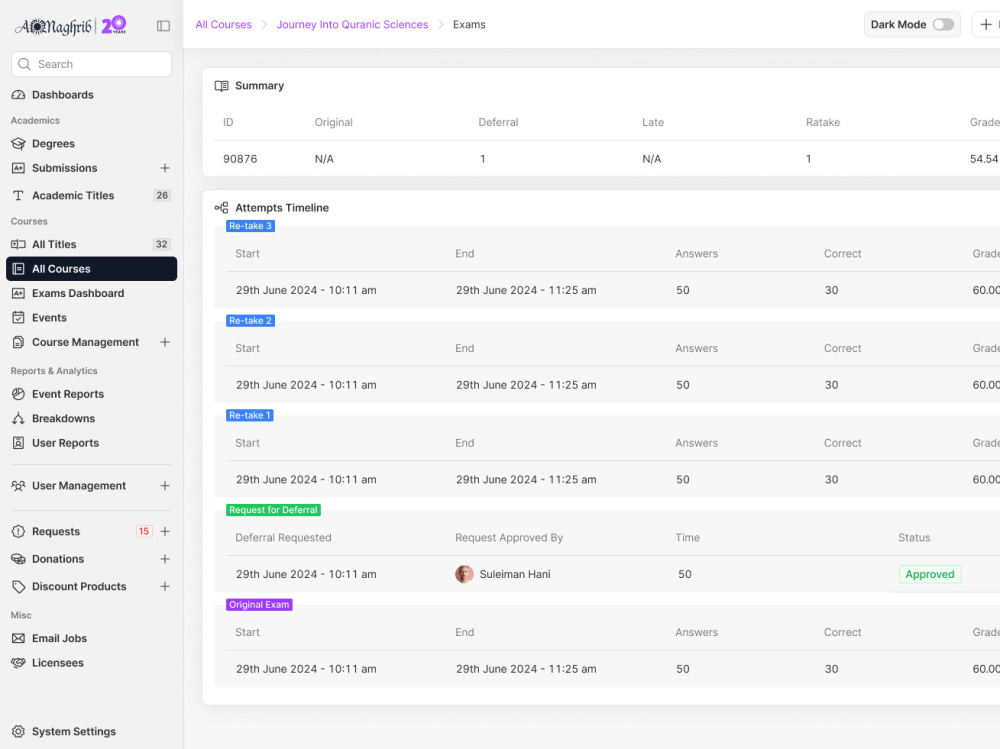Click the Re-take 2 tag
The width and height of the screenshot is (1000, 749).
coord(250,320)
